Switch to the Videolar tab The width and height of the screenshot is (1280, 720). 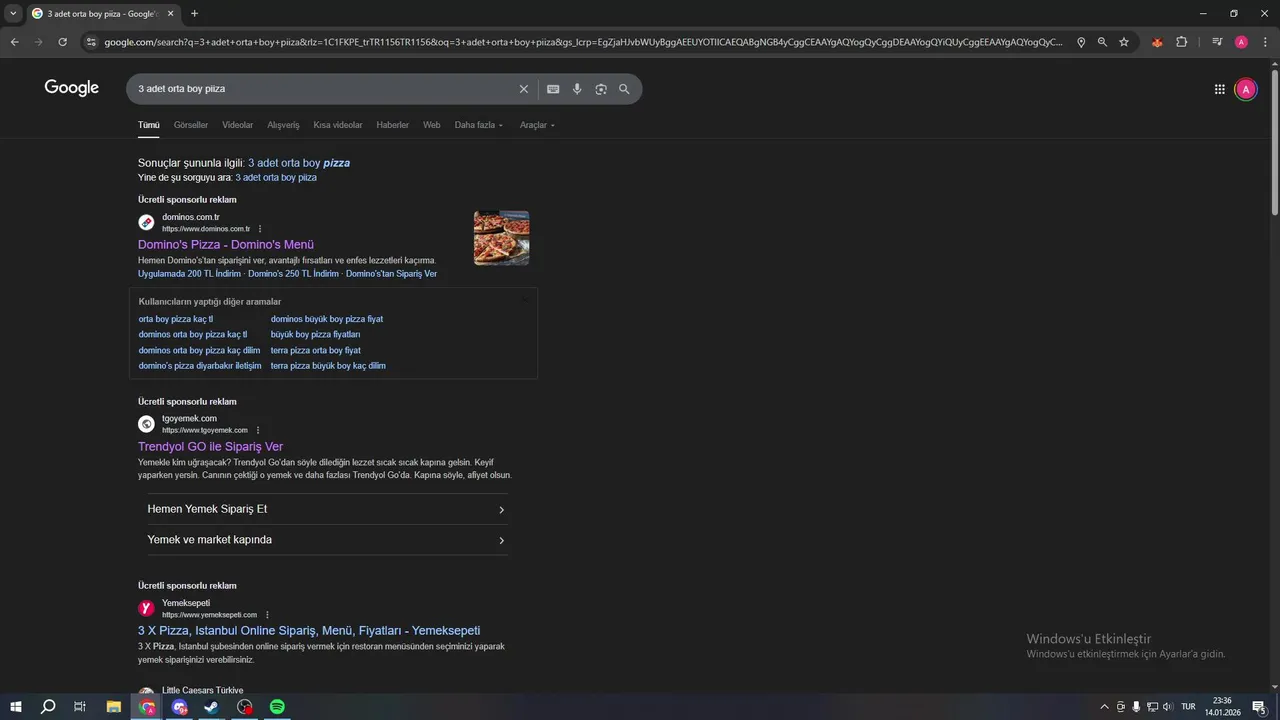(x=238, y=125)
